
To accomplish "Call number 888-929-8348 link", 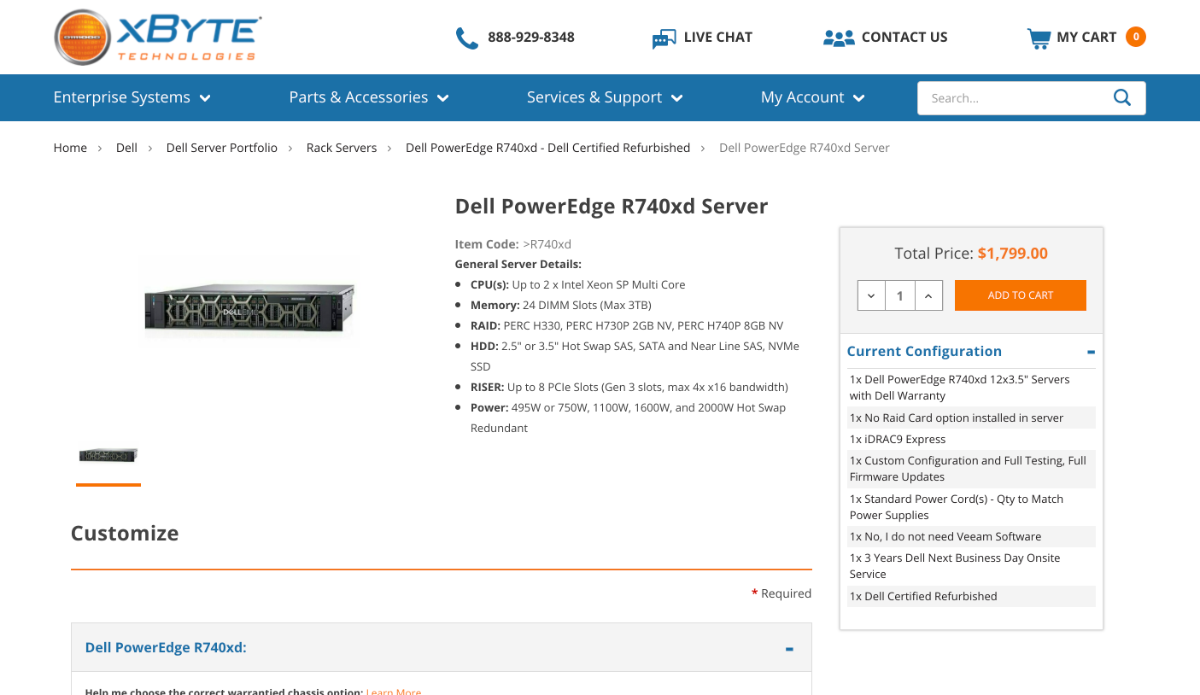I will pos(531,37).
